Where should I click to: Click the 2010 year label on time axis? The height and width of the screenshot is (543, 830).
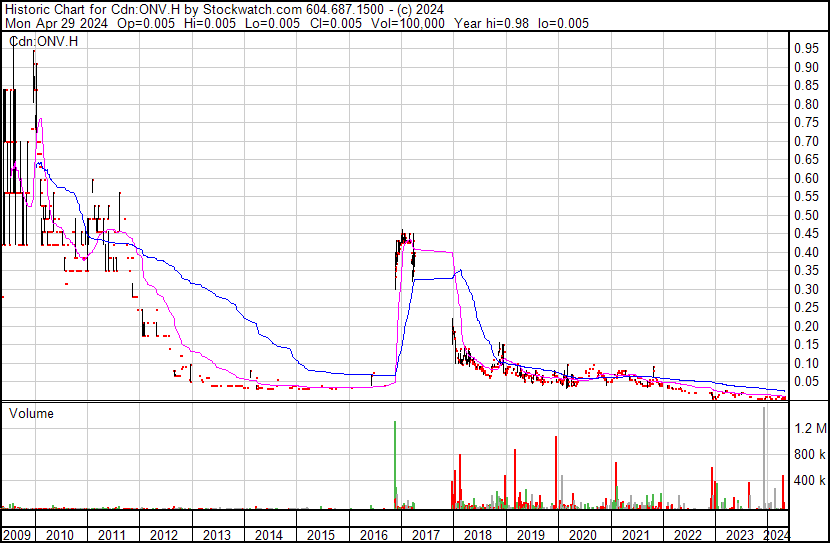pos(60,535)
